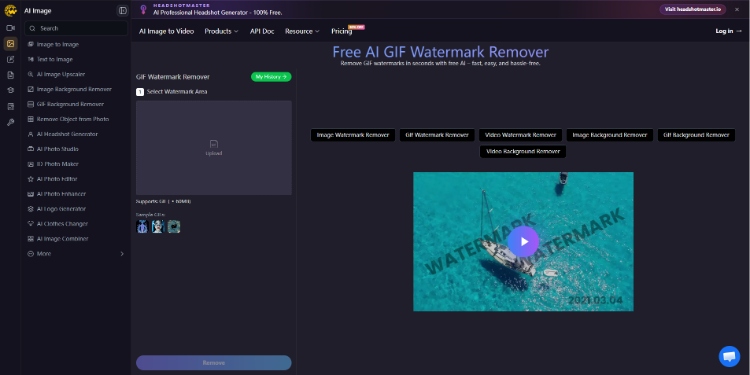
Task: Click the ID Photo Maker icon
Action: click(x=31, y=164)
